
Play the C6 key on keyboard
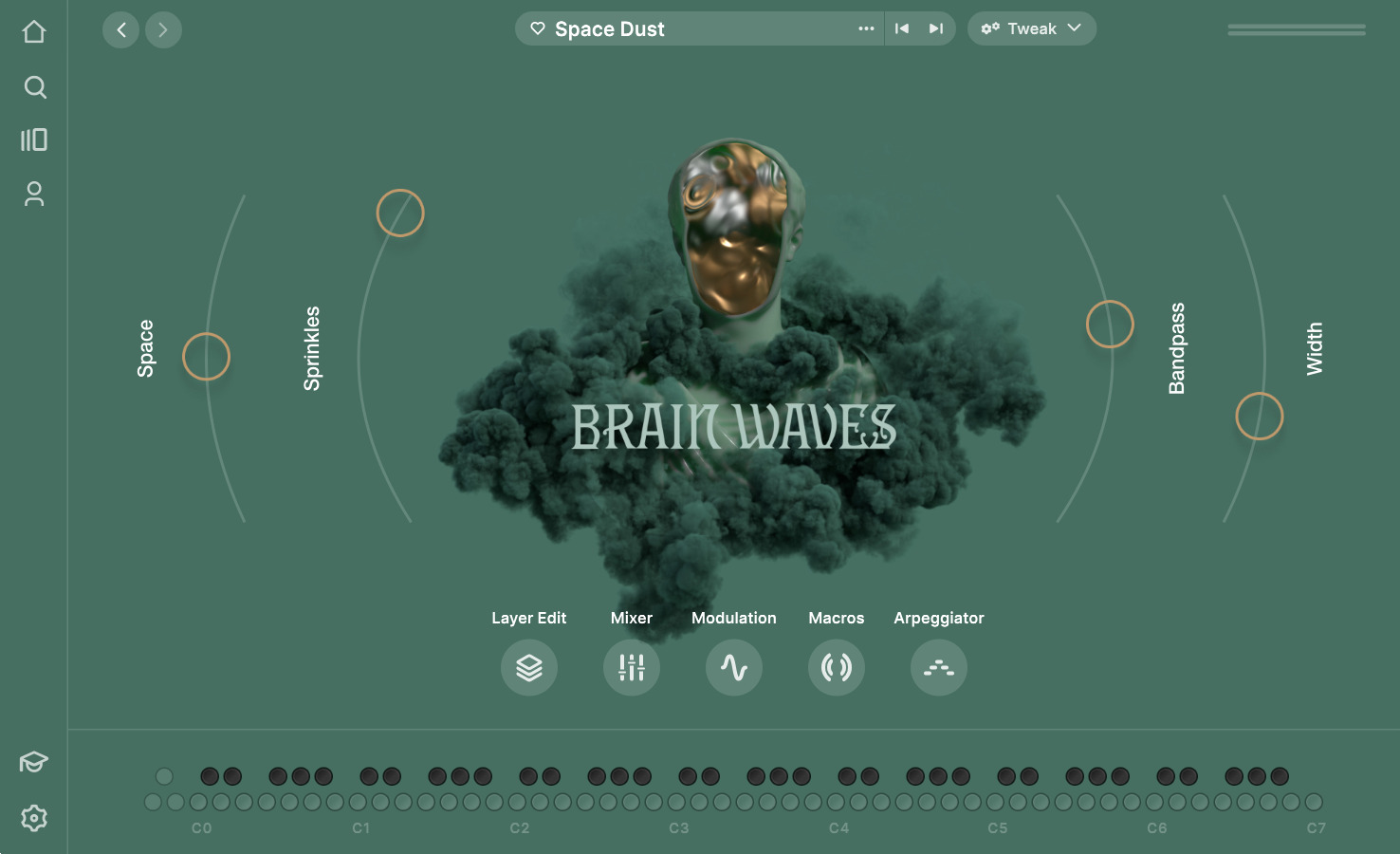pyautogui.click(x=1154, y=803)
